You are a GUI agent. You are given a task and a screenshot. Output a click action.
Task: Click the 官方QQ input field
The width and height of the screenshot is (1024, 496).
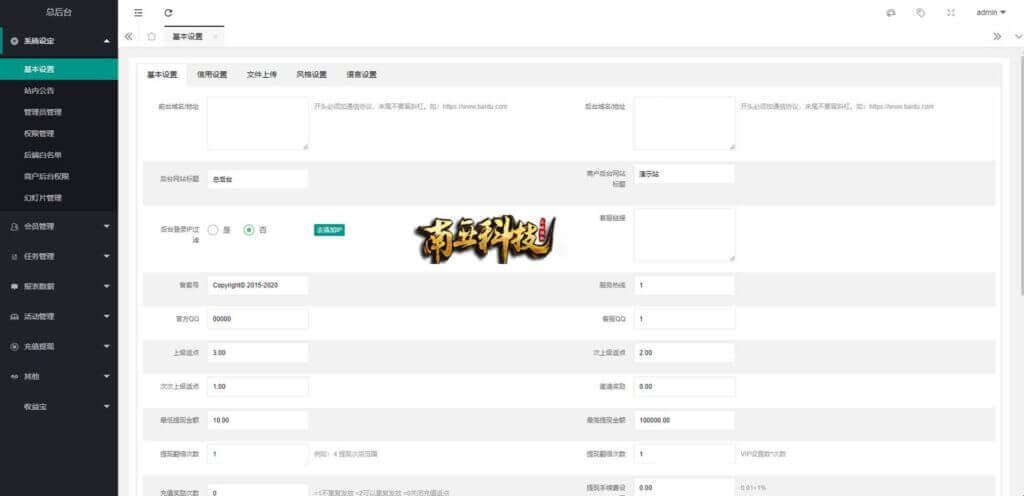tap(258, 319)
